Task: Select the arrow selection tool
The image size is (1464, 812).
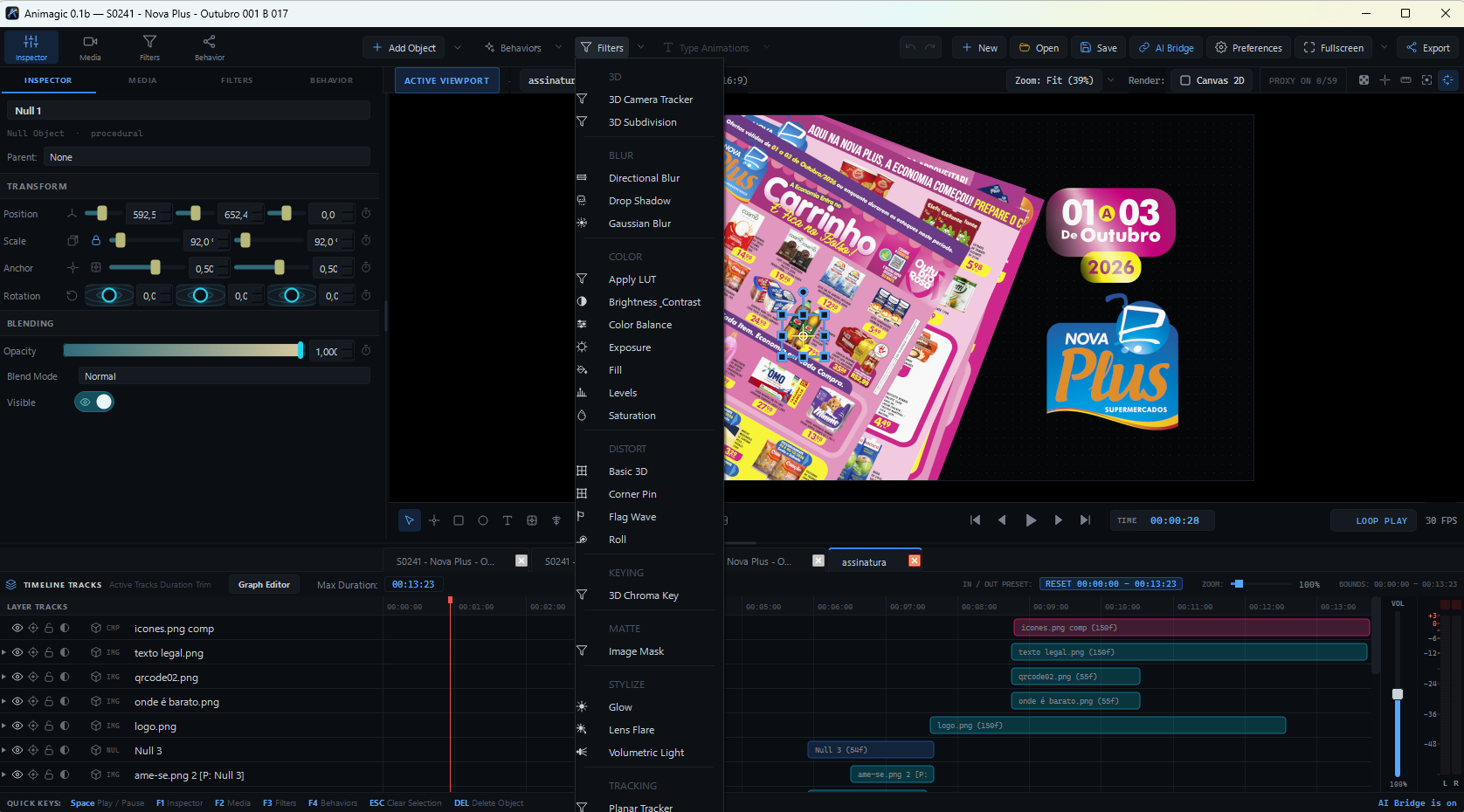Action: pos(409,520)
